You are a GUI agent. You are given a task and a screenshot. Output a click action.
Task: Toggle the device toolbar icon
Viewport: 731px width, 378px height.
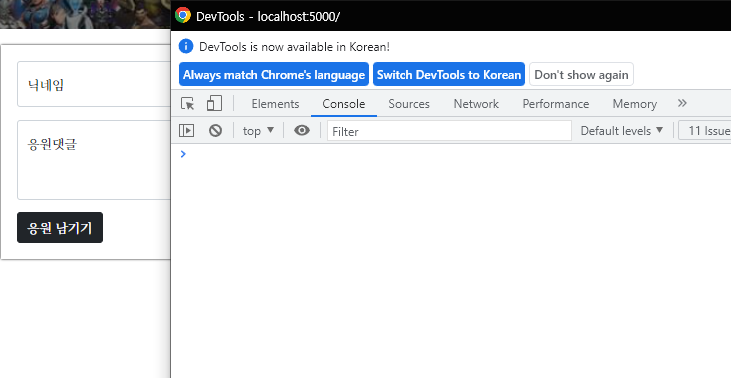click(x=214, y=103)
